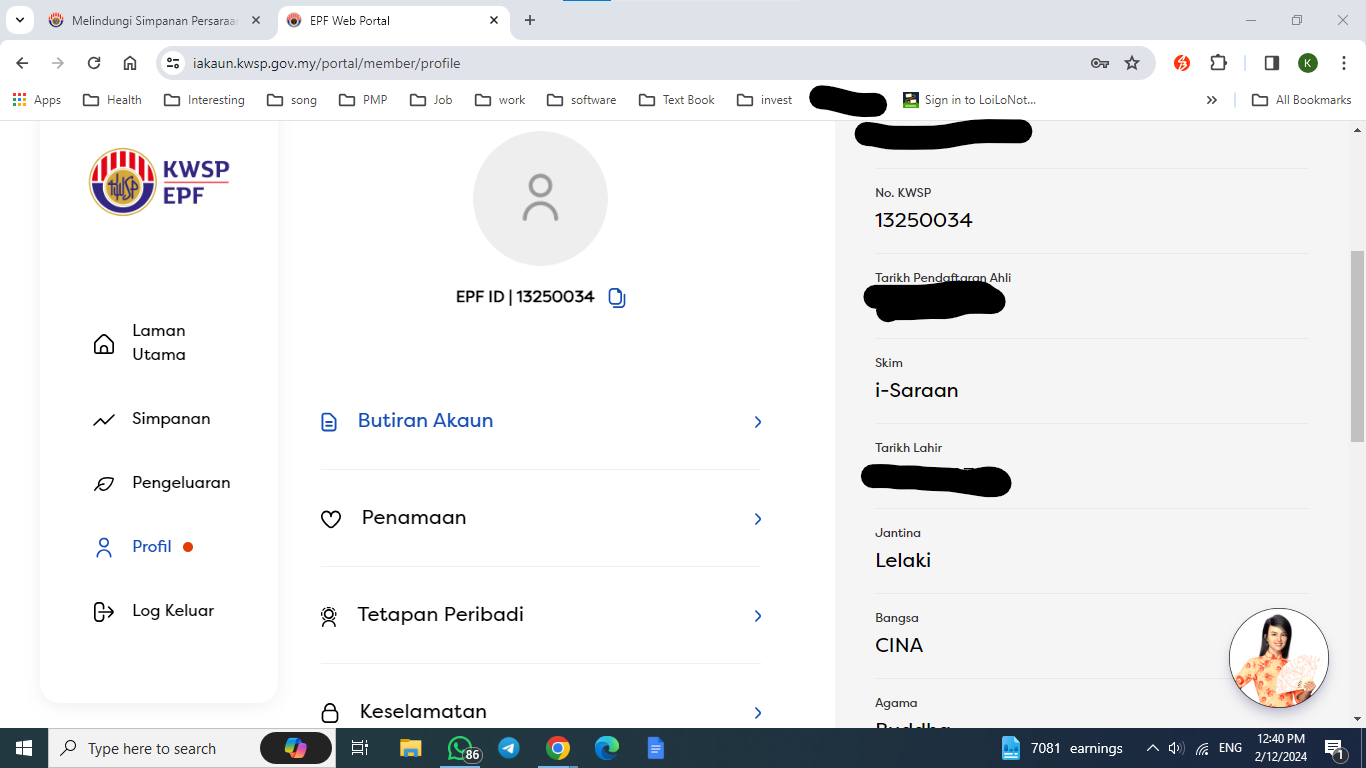The width and height of the screenshot is (1366, 768).
Task: Toggle the browser side panel
Action: (1271, 63)
